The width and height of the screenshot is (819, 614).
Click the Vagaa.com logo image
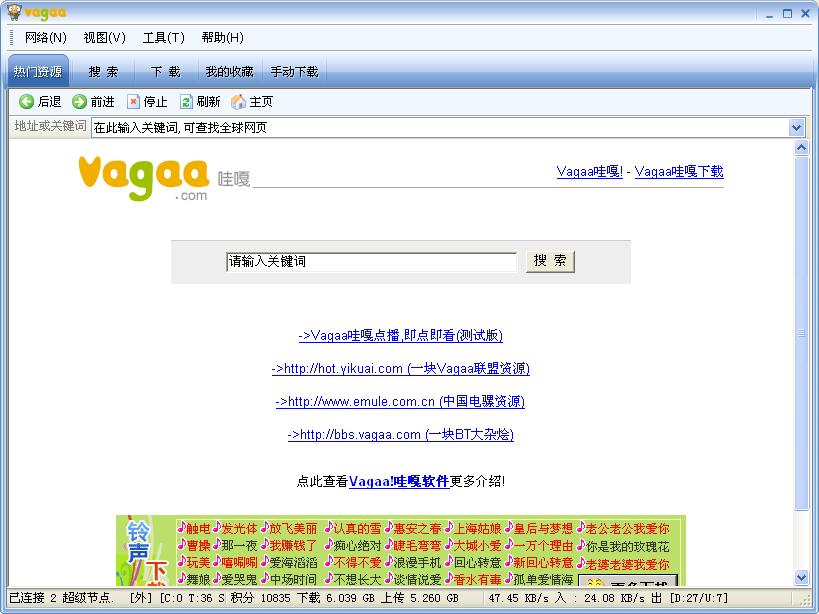(144, 179)
